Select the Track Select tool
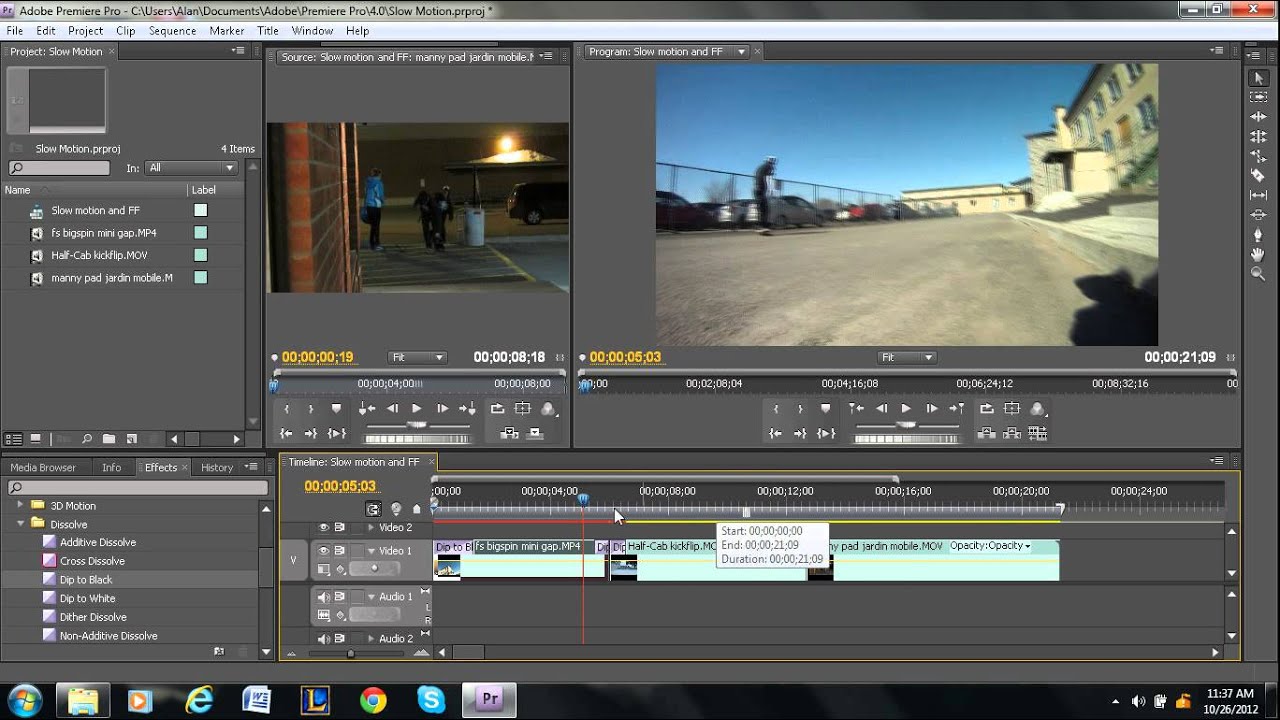This screenshot has height=720, width=1280. 1258,97
